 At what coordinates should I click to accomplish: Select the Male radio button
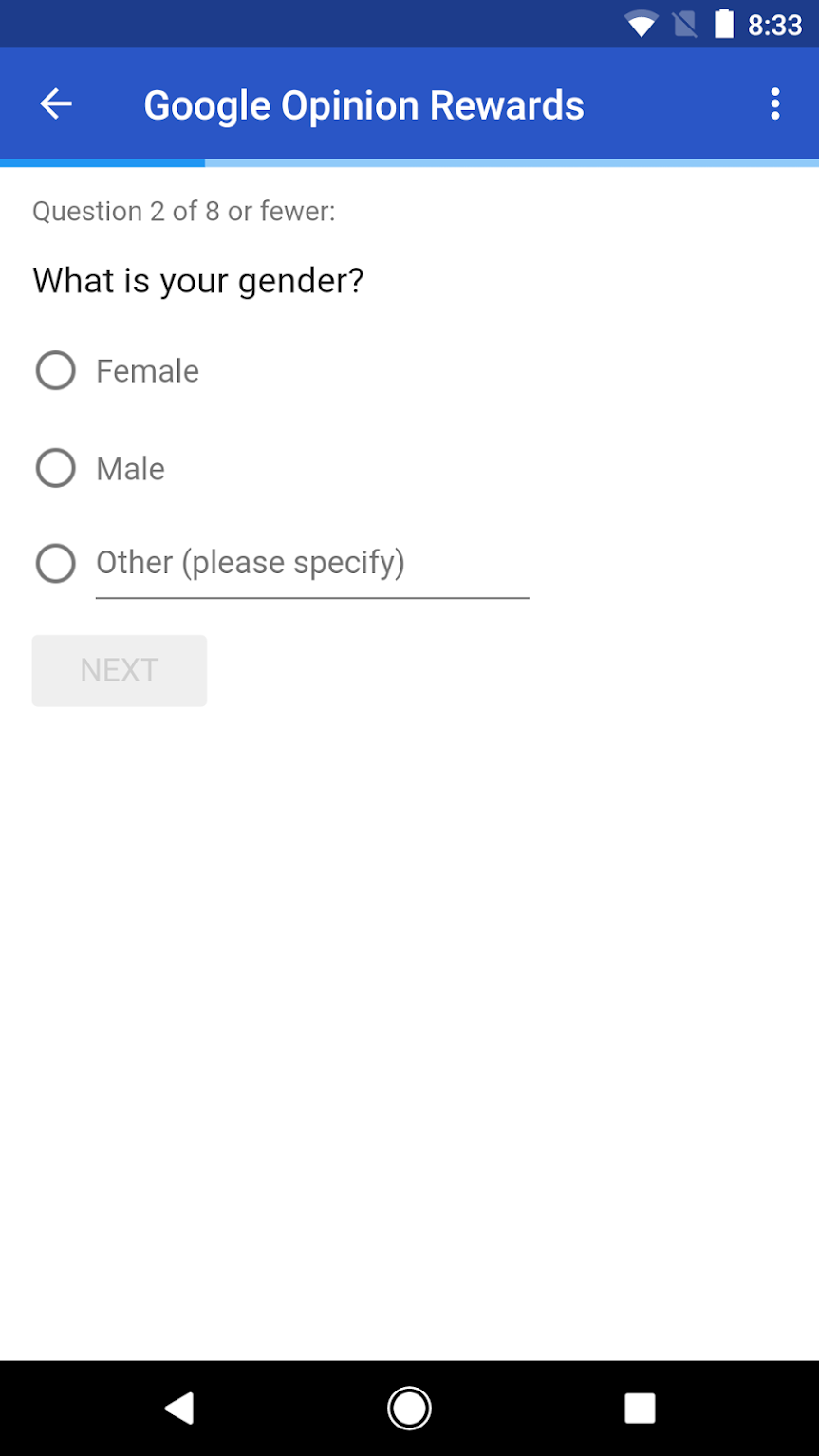click(56, 468)
